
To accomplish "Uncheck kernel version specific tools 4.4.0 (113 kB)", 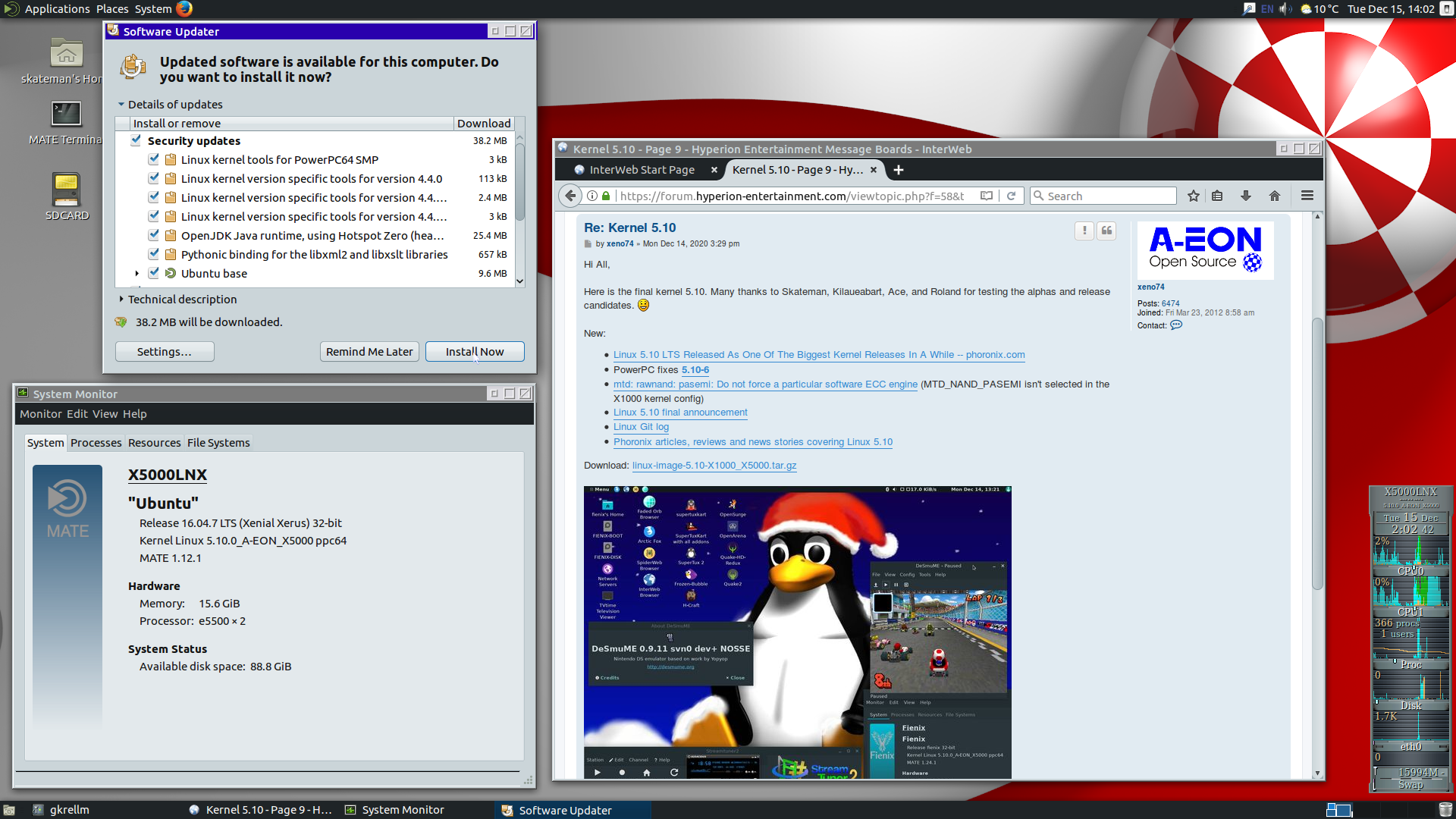I will [x=154, y=178].
